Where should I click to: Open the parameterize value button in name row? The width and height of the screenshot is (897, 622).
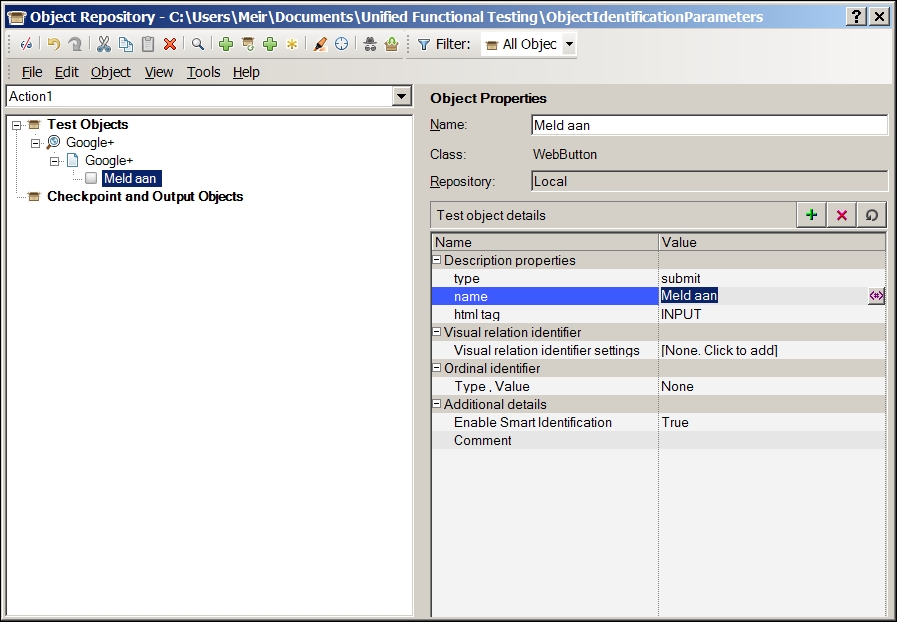(x=876, y=296)
